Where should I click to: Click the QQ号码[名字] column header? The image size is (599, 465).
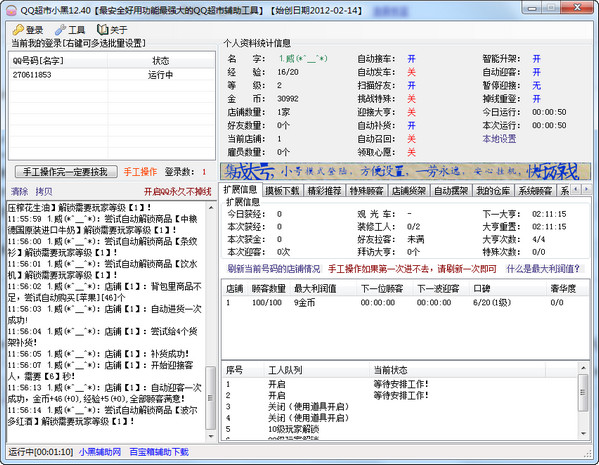coord(58,61)
